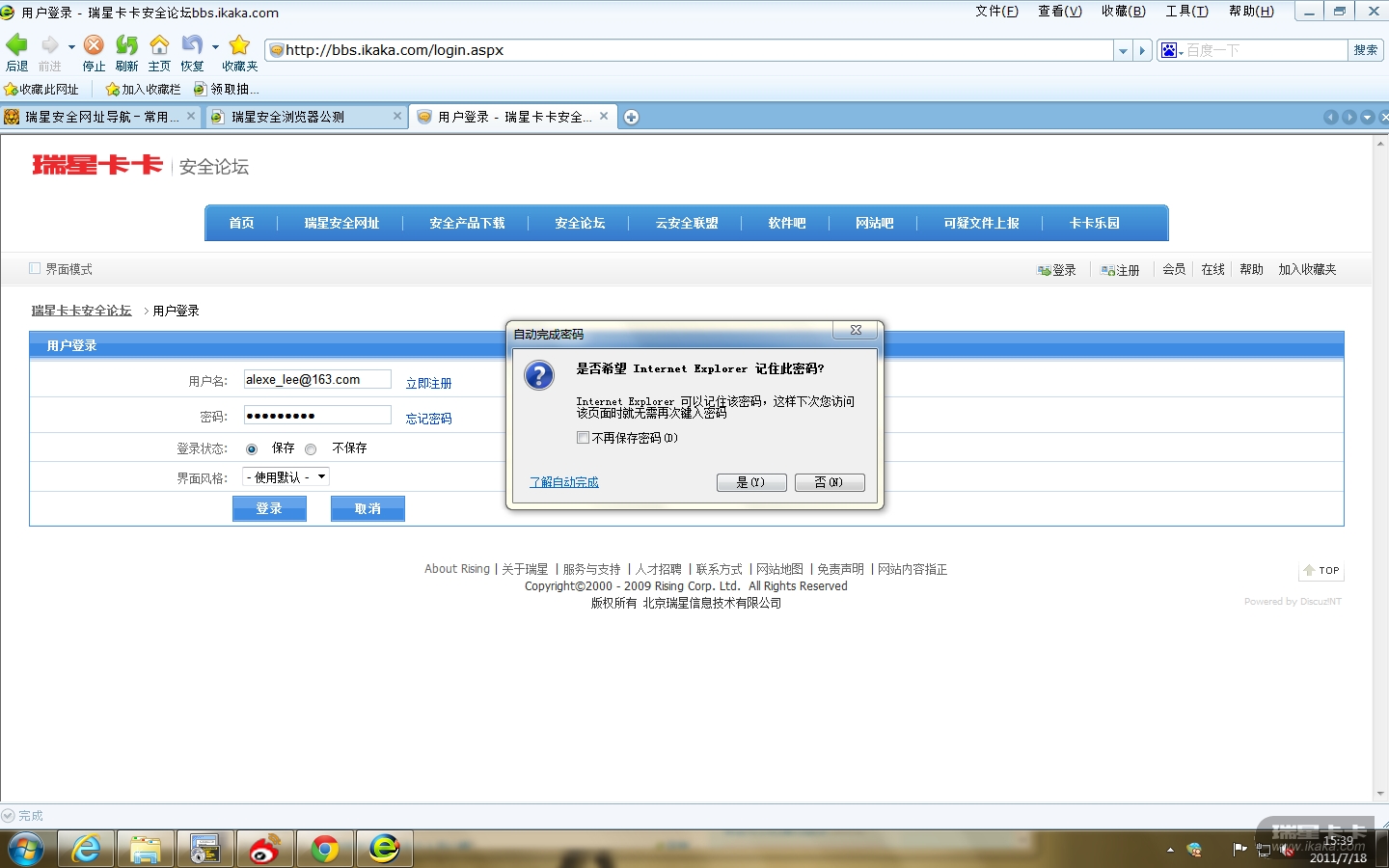
Task: Click the 立即注册 link
Action: [428, 383]
